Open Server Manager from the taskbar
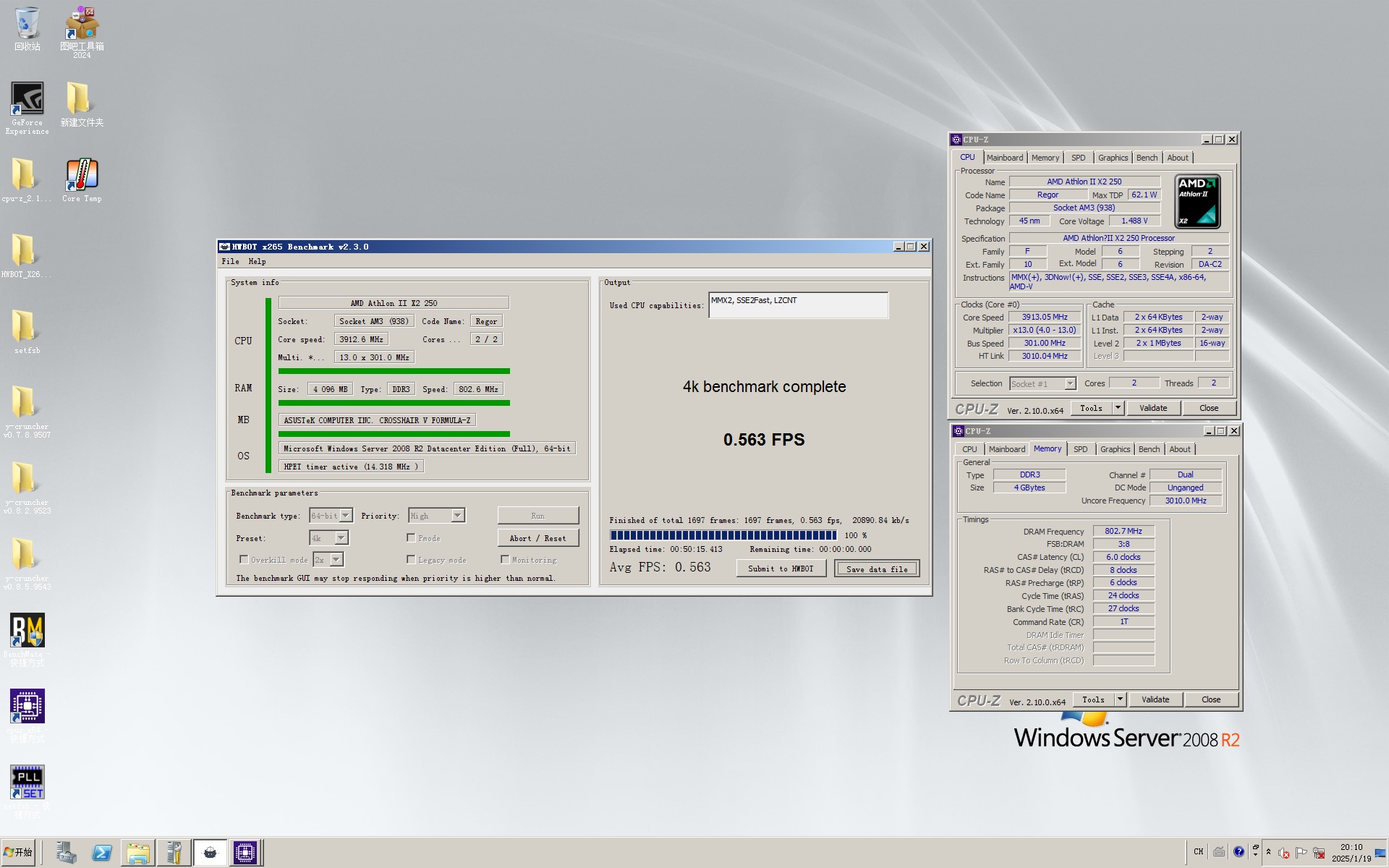The image size is (1389, 868). click(66, 853)
